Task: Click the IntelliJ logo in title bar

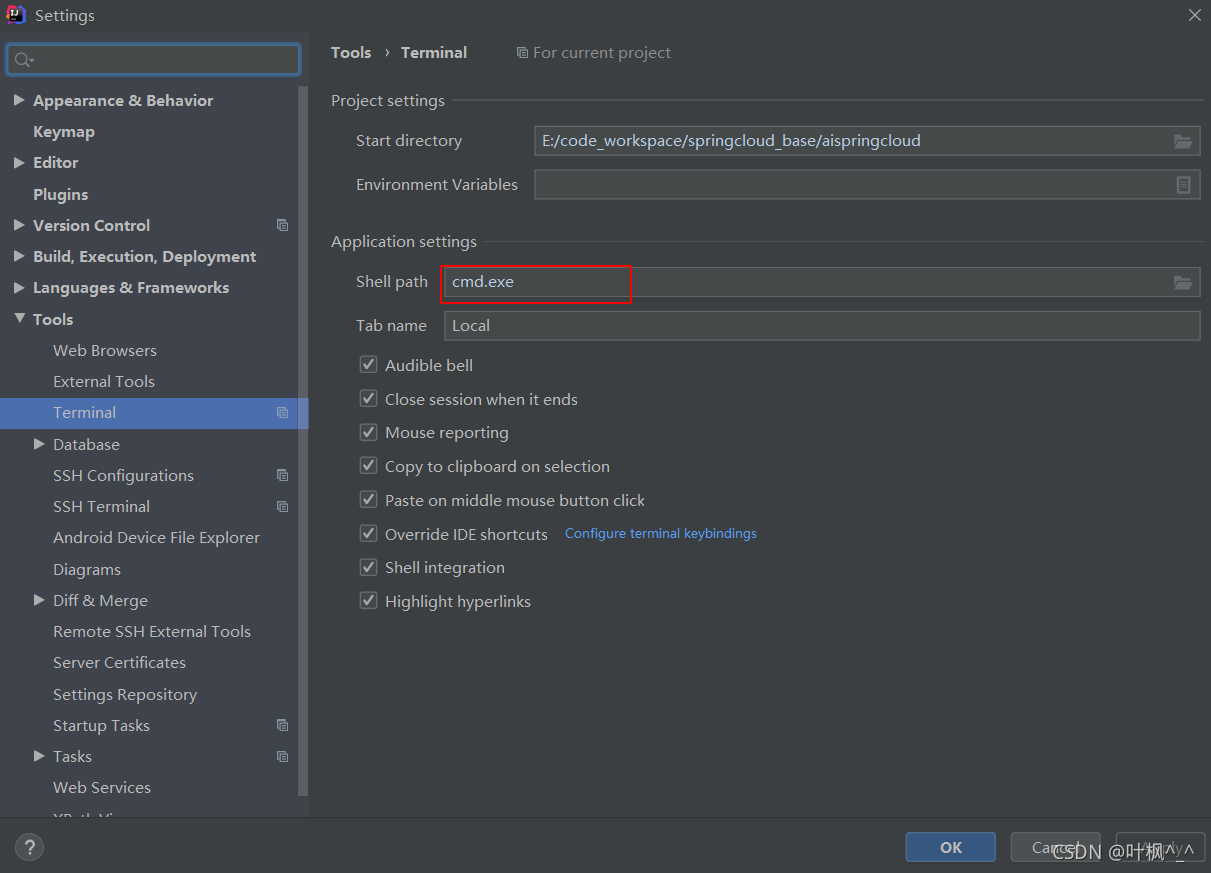Action: (16, 15)
